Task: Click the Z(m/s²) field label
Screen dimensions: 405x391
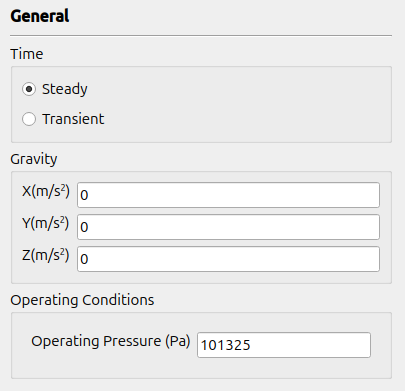Action: coord(45,256)
